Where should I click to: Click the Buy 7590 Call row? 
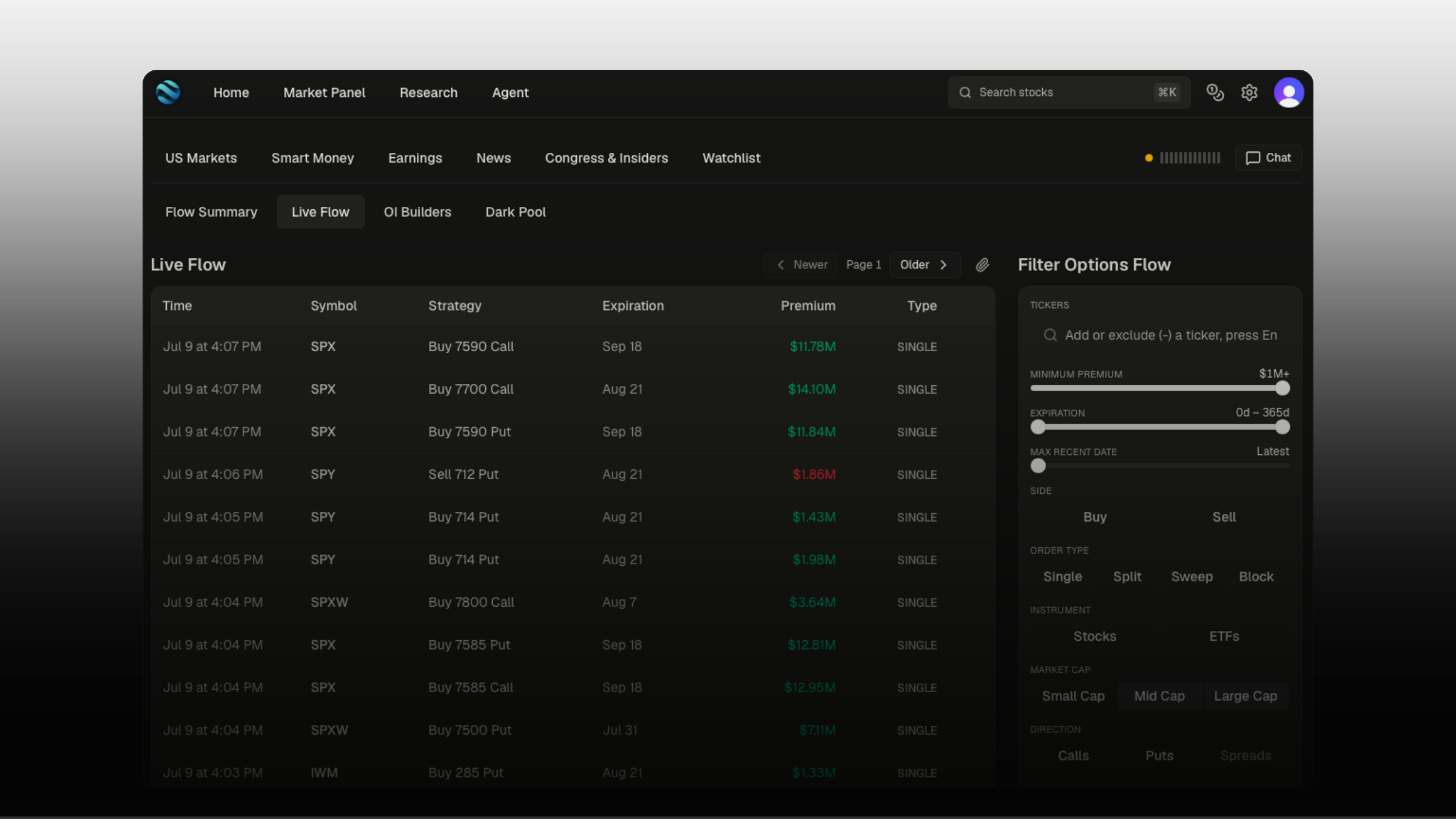[573, 346]
